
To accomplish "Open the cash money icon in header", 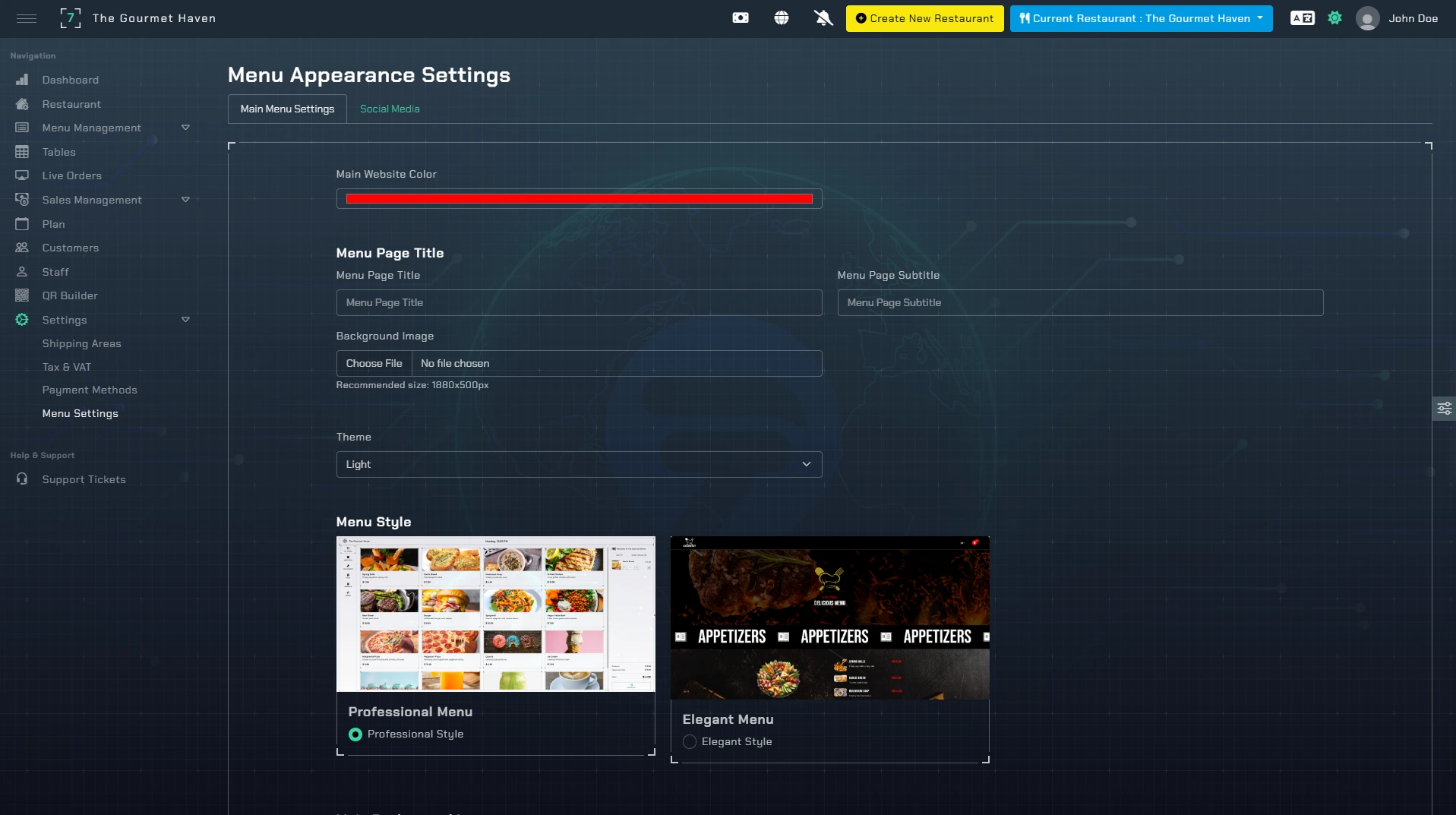I will coord(741,18).
